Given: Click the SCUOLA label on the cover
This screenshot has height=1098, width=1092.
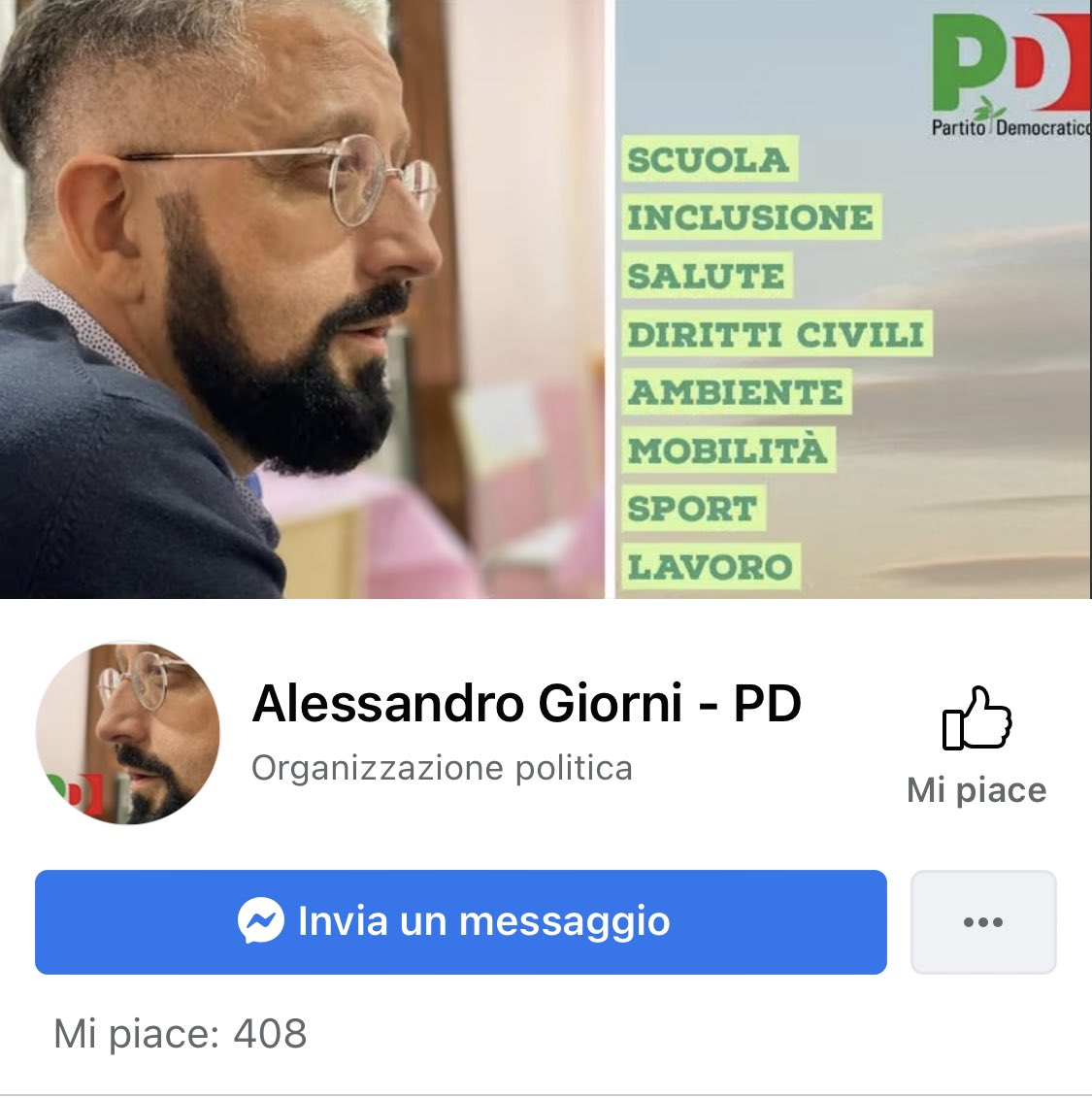Looking at the screenshot, I should click(710, 159).
